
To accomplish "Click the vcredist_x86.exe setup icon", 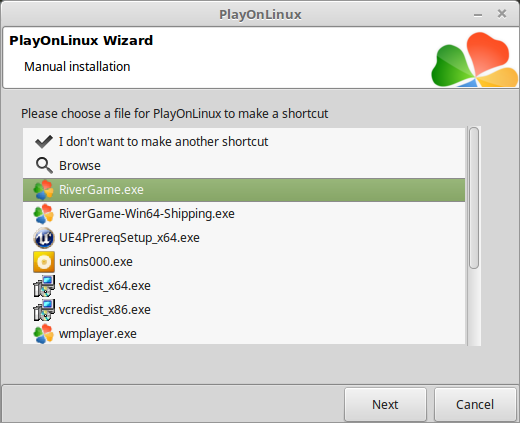I will click(x=44, y=310).
